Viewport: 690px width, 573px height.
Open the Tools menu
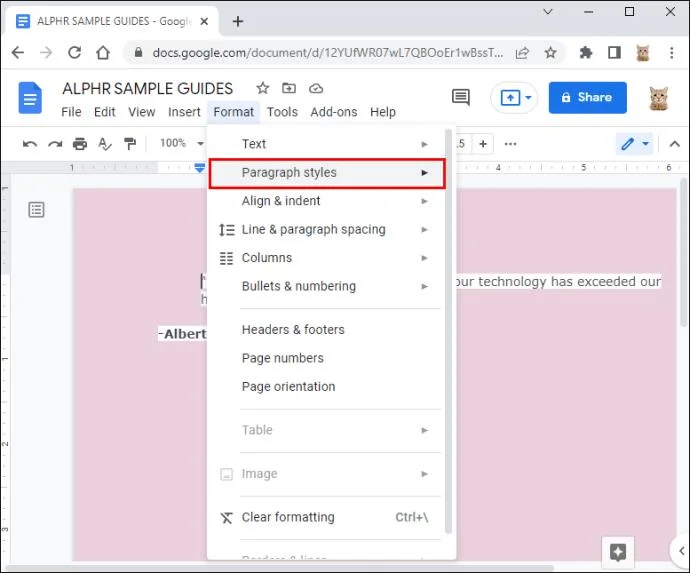tap(282, 112)
